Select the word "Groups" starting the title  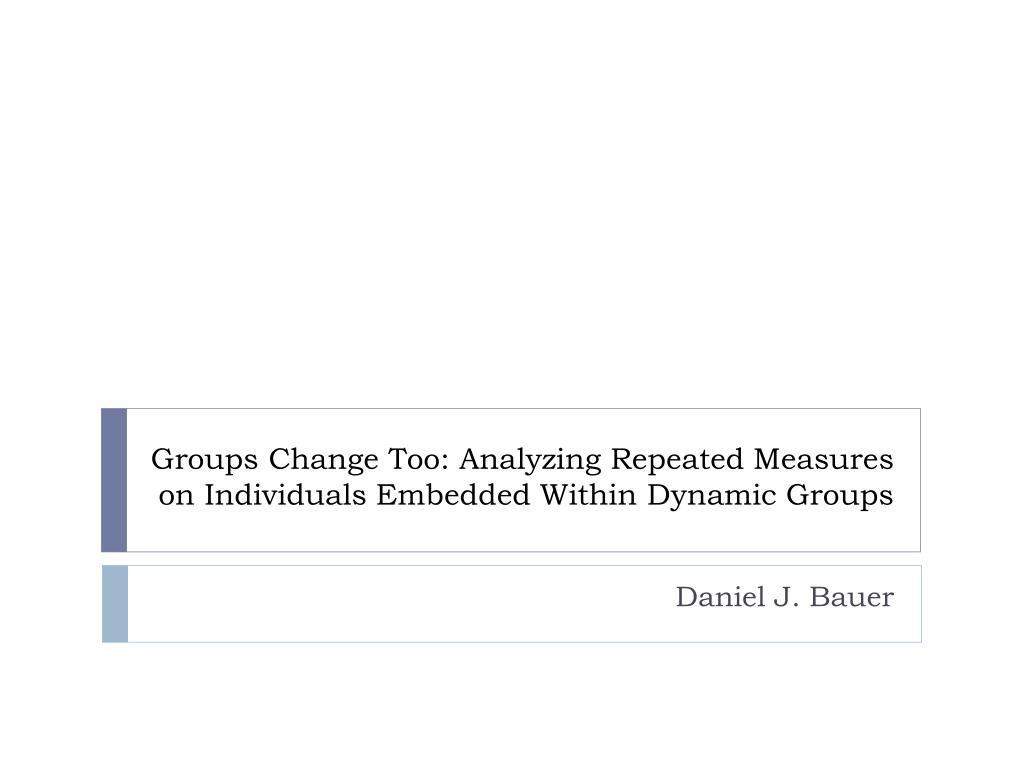204,460
